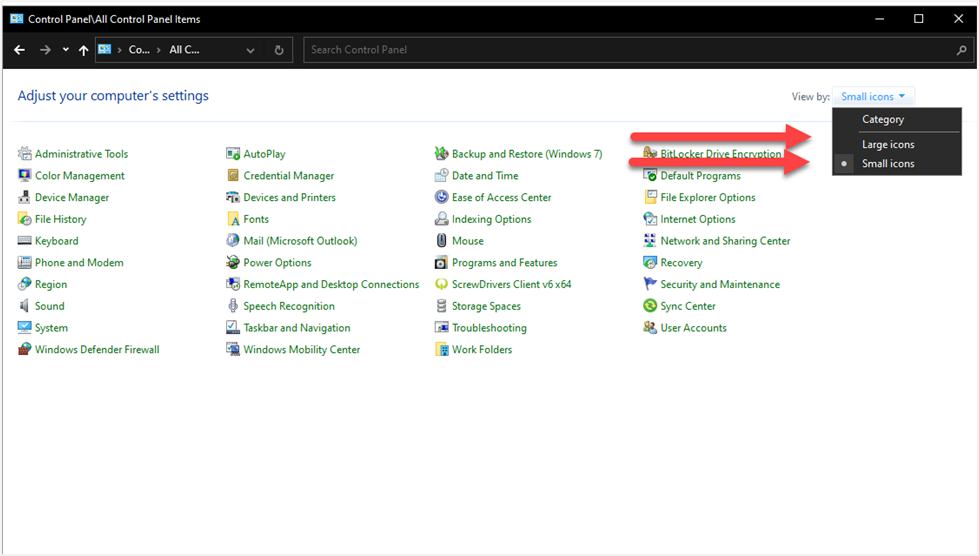Open the Mouse settings icon
Screen dimensions: 979x556
point(442,241)
